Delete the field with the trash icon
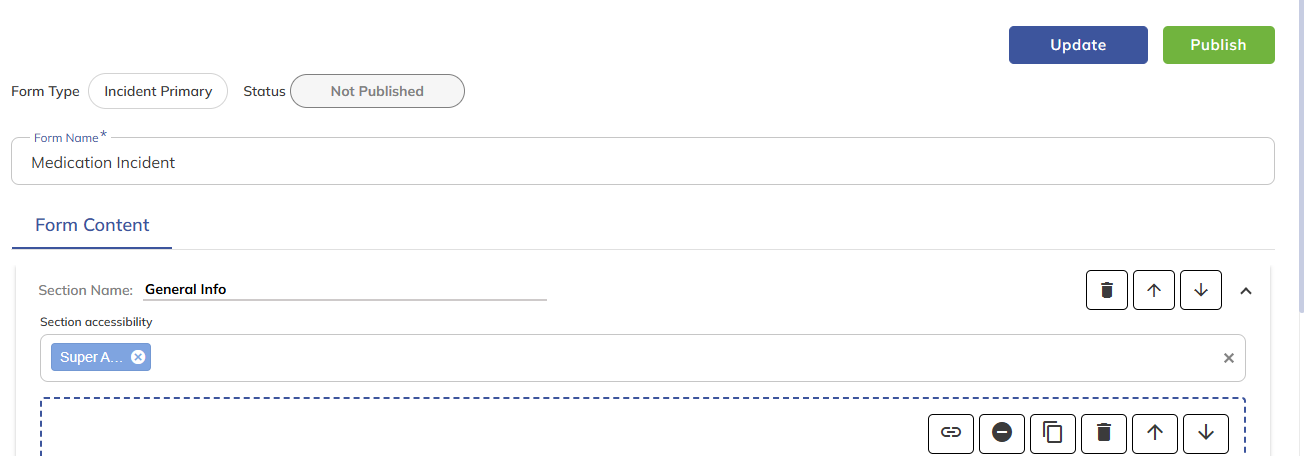Viewport: 1304px width, 456px height. pyautogui.click(x=1104, y=433)
